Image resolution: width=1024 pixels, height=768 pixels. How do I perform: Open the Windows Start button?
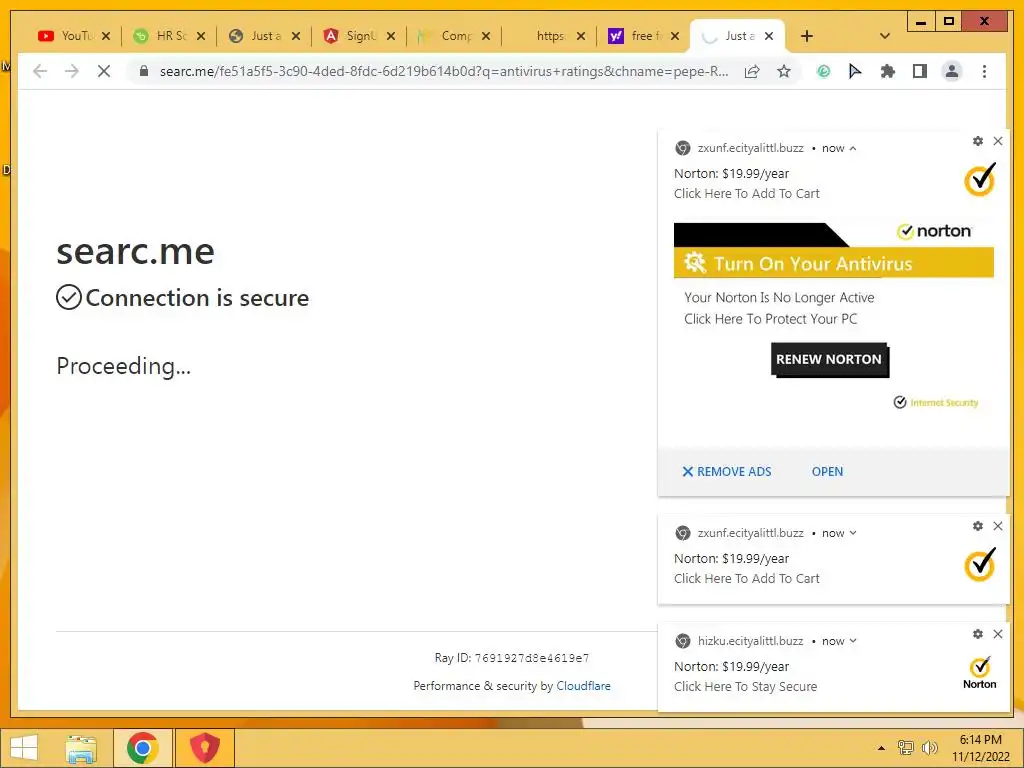click(x=24, y=748)
